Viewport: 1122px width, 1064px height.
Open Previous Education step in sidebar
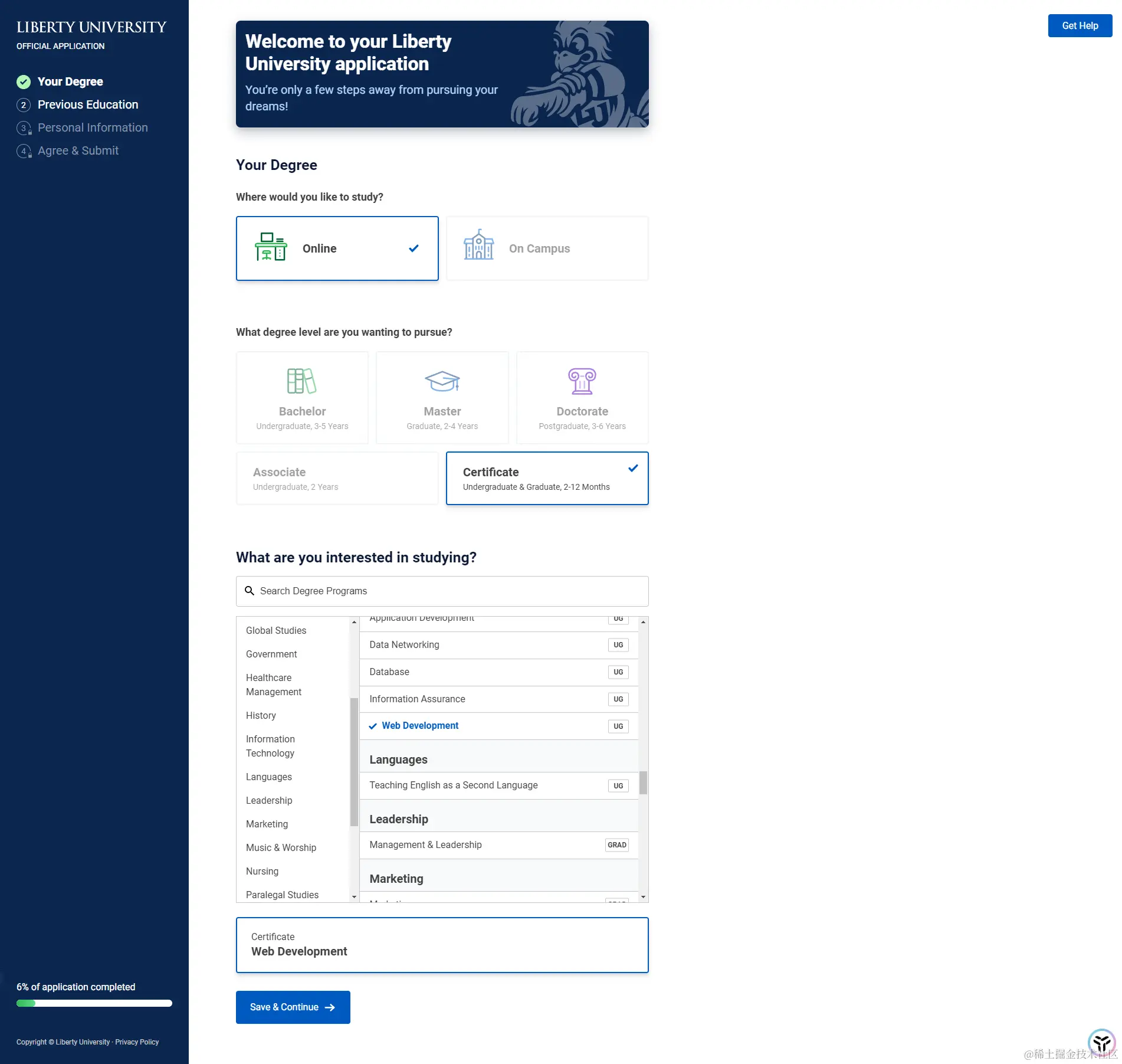click(x=88, y=104)
